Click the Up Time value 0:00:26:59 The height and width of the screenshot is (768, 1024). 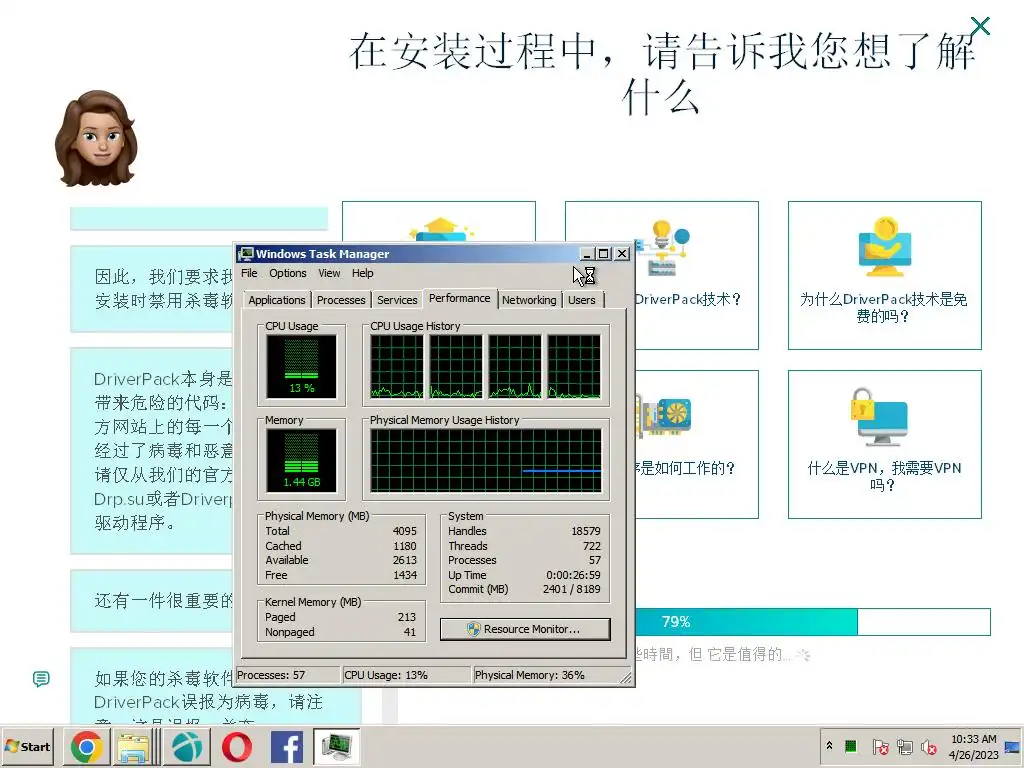pyautogui.click(x=573, y=575)
